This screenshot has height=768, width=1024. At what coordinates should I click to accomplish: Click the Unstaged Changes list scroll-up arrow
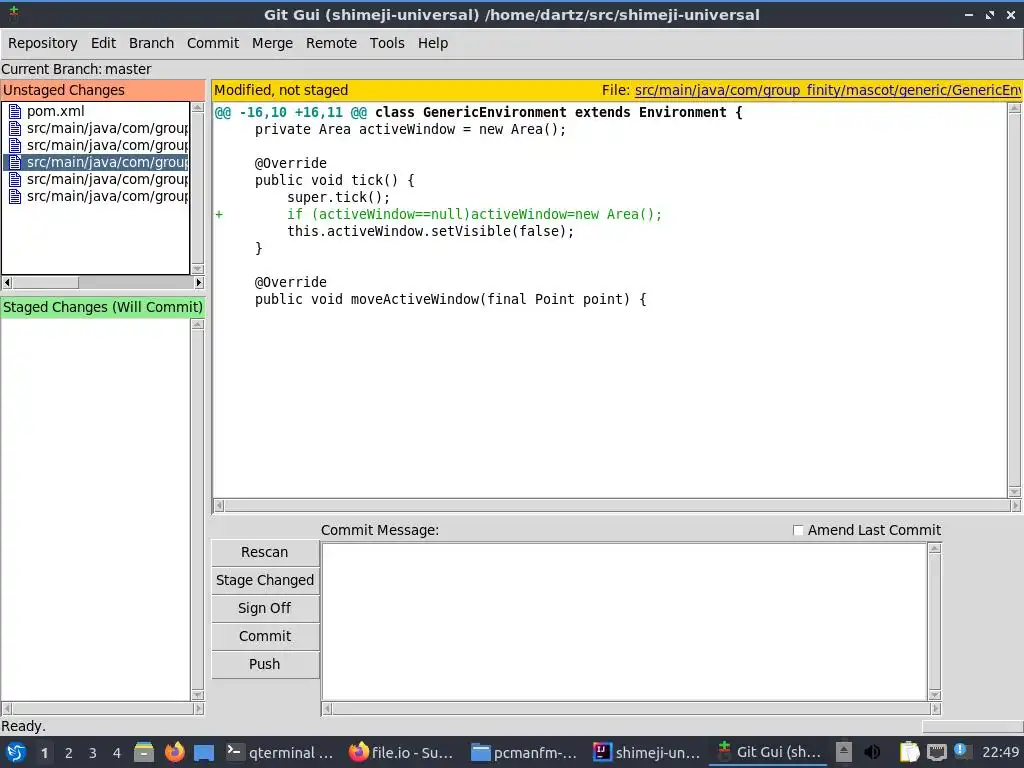[x=198, y=107]
